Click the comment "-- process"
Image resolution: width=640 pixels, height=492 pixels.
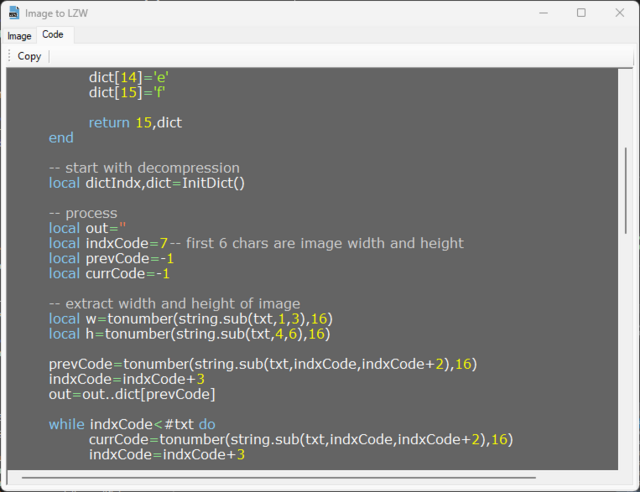83,213
